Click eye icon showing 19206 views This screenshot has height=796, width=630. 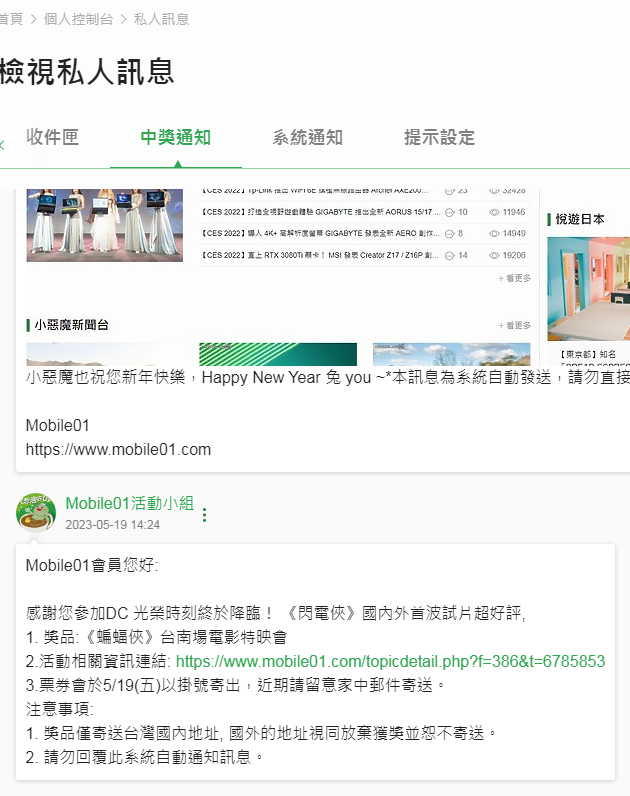click(x=494, y=255)
